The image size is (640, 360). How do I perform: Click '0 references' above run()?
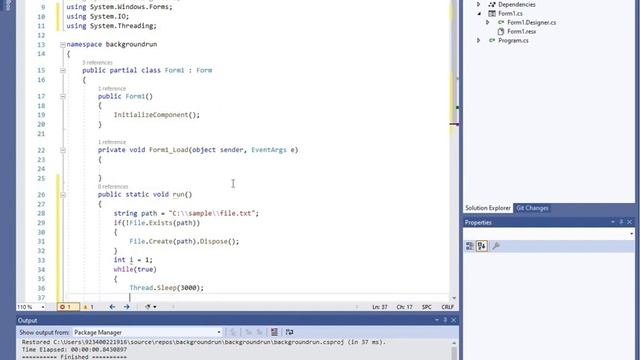pos(113,187)
